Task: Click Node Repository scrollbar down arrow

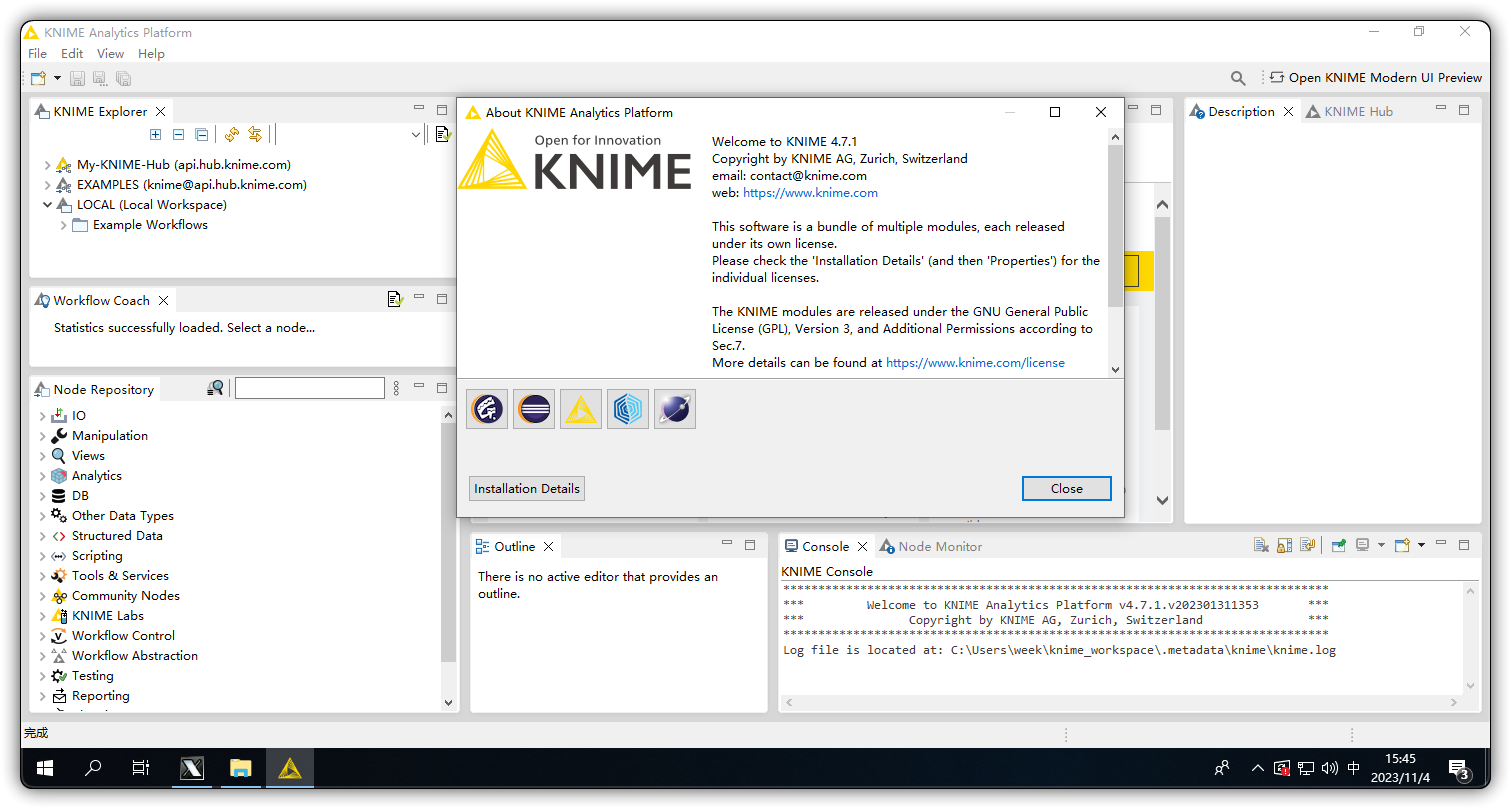Action: (x=448, y=703)
